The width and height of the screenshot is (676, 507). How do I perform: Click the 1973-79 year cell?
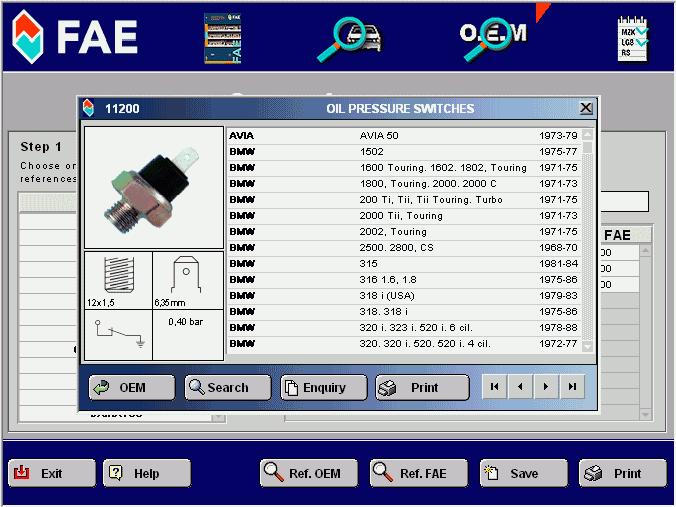tap(558, 136)
